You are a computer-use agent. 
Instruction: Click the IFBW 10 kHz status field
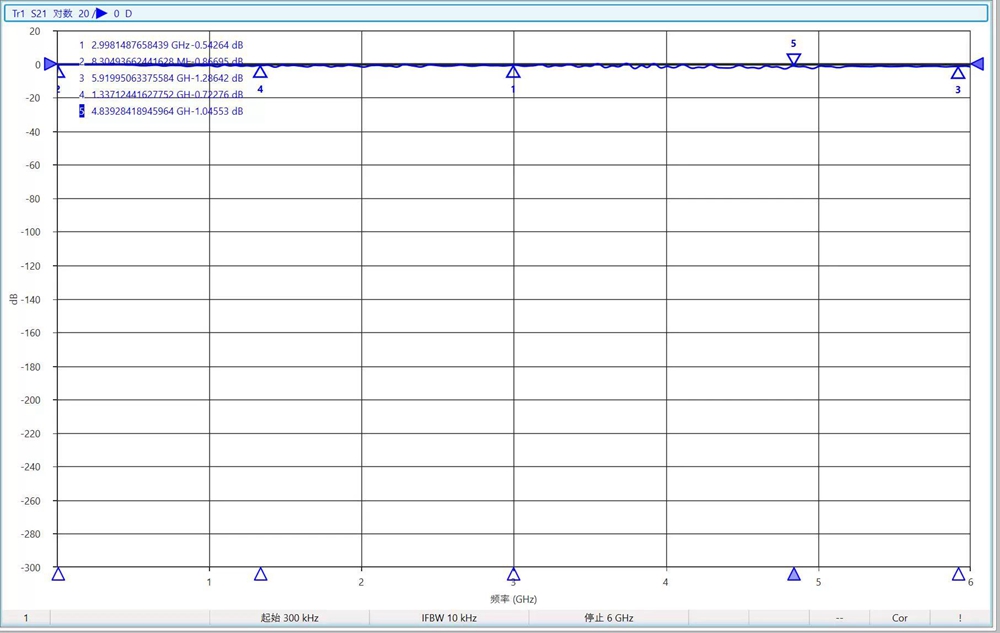coord(449,618)
